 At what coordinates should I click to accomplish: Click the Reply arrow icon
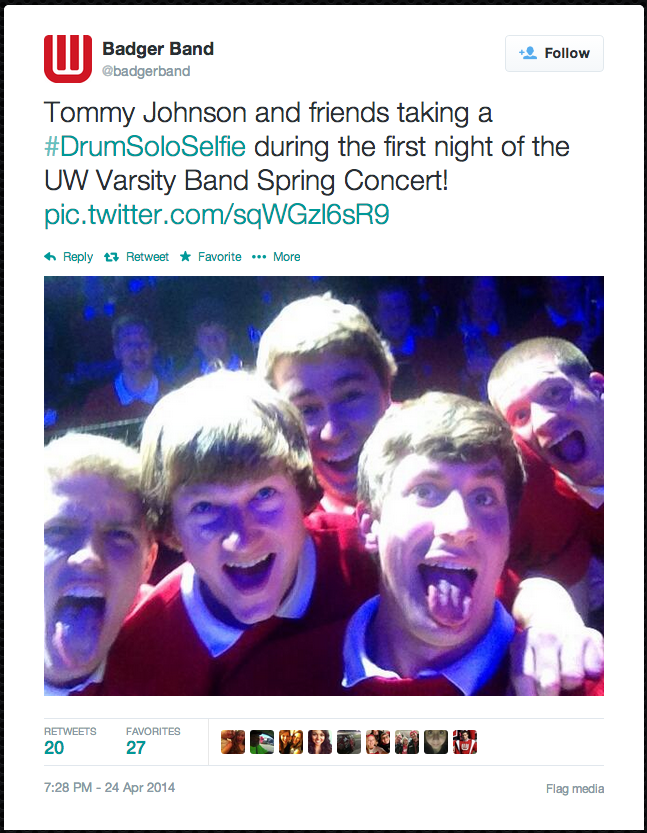(50, 257)
